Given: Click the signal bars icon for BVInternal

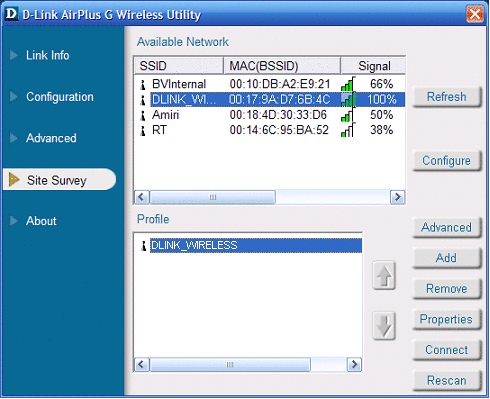Looking at the screenshot, I should (x=348, y=84).
